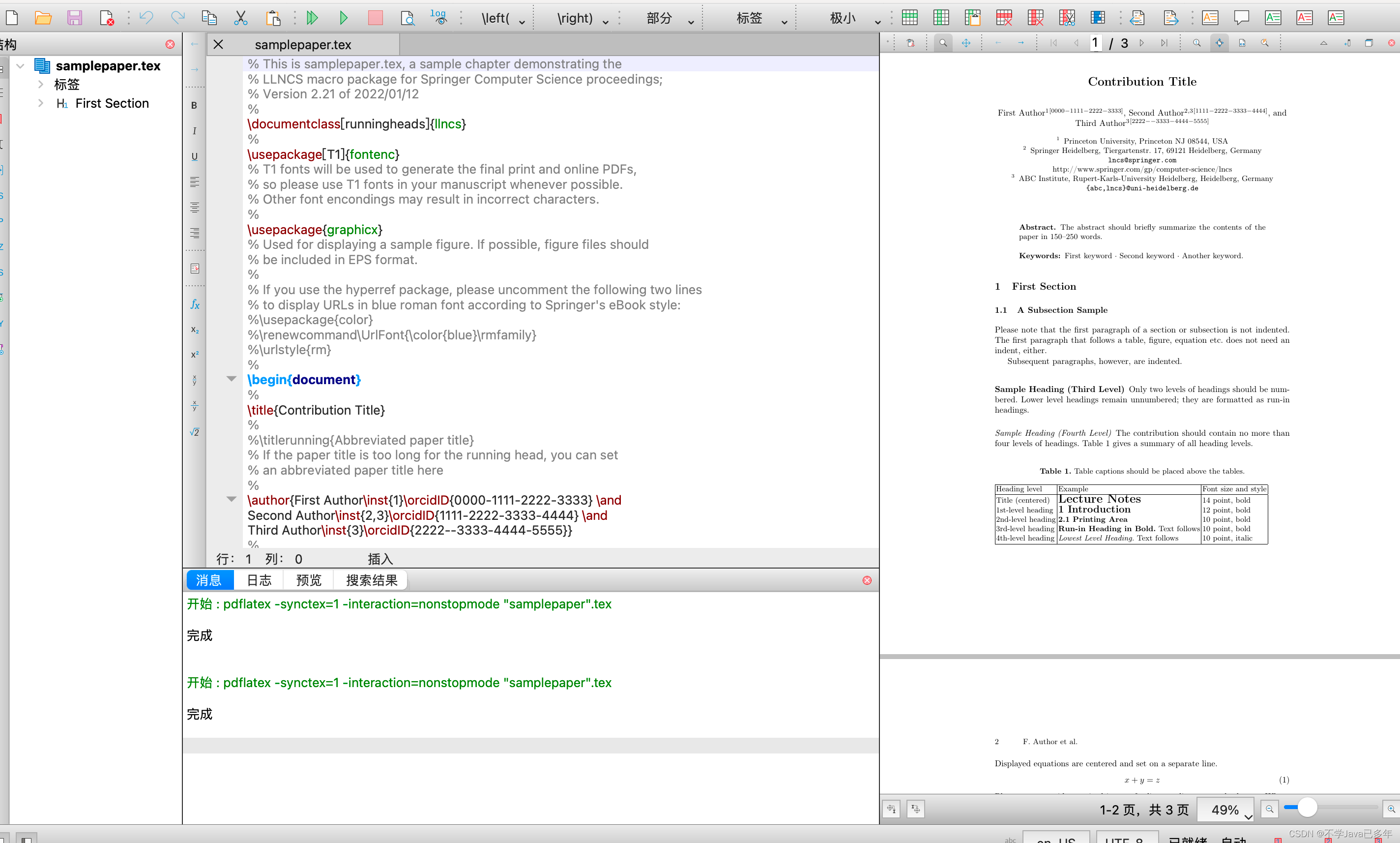This screenshot has width=1400, height=843.
Task: Switch to the 日志 log tab
Action: click(259, 580)
